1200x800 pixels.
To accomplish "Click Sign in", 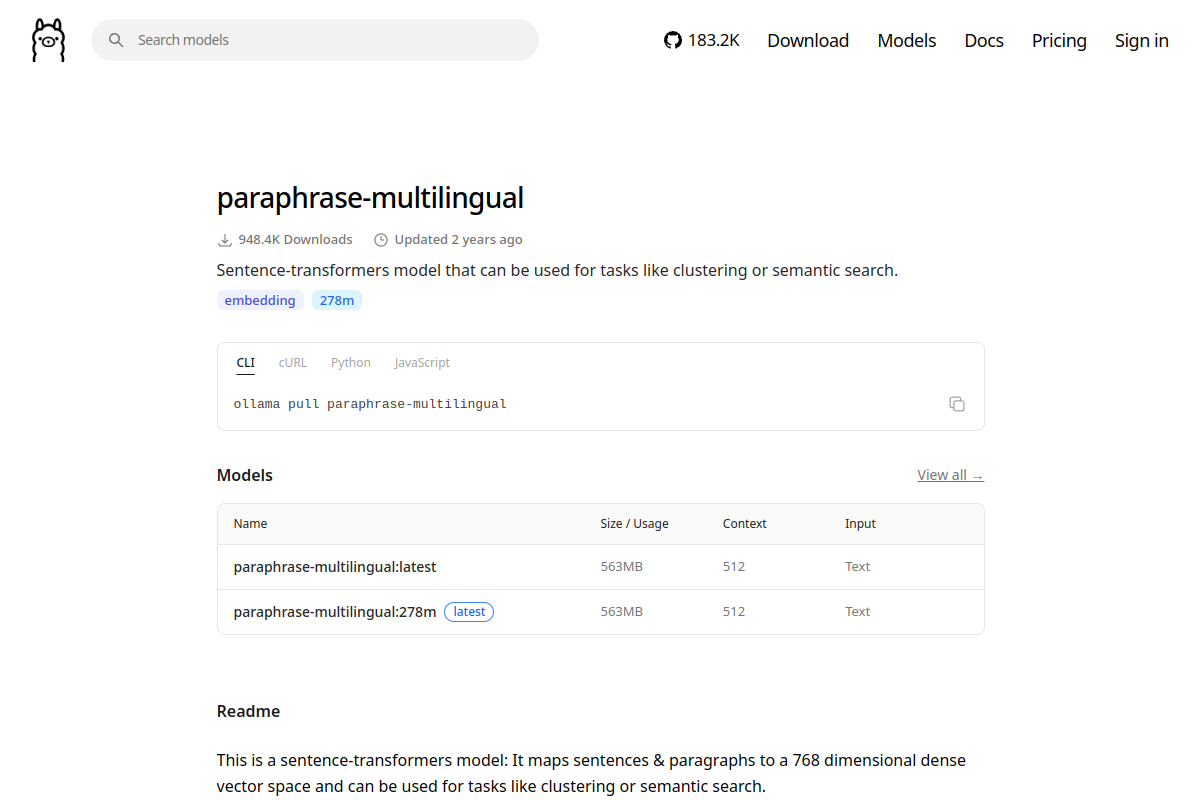I will point(1142,40).
